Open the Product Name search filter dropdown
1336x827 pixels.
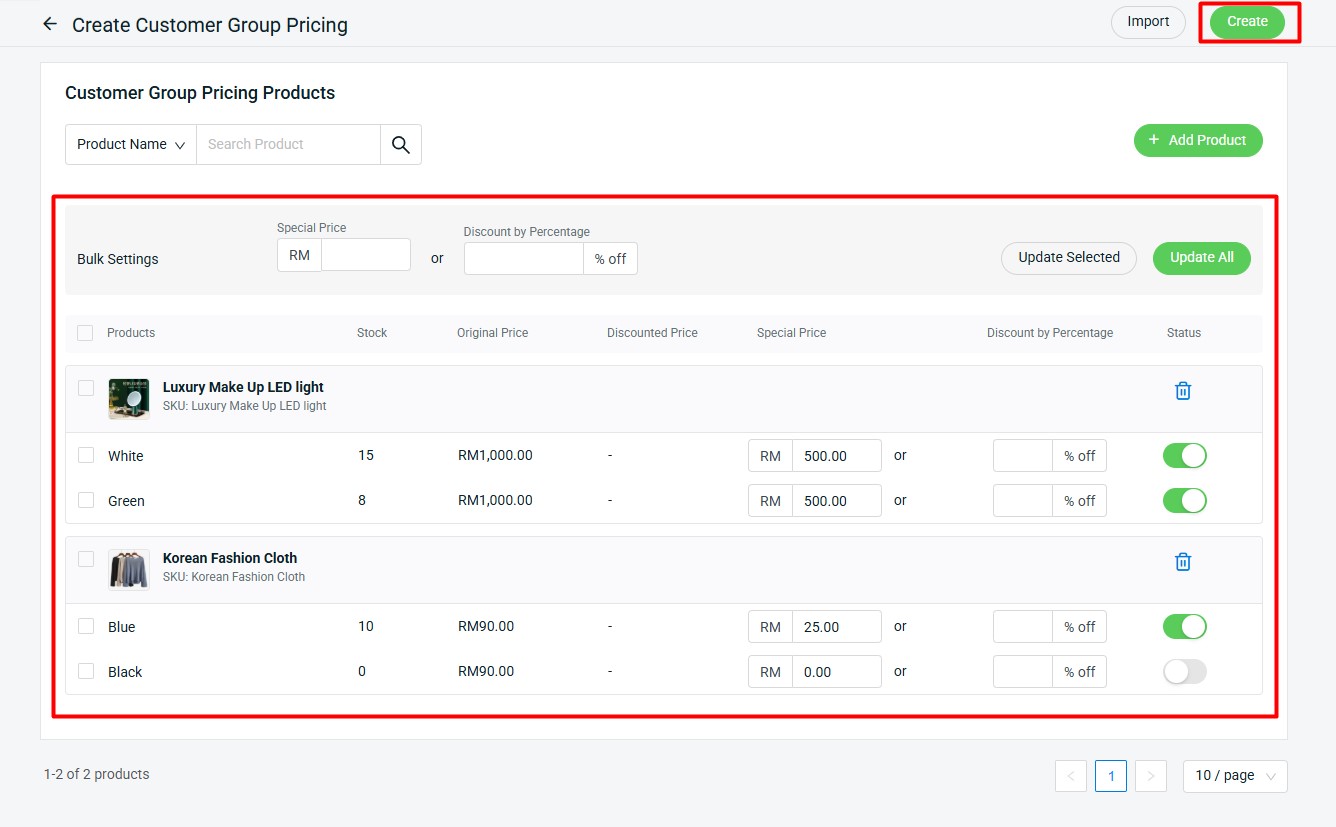[x=130, y=144]
